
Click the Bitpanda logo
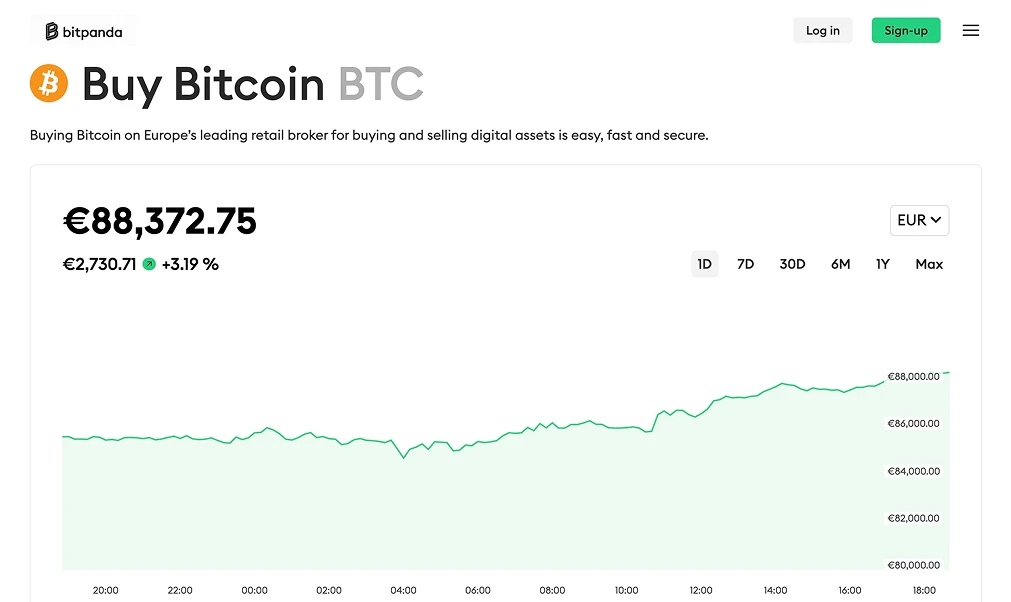(84, 31)
